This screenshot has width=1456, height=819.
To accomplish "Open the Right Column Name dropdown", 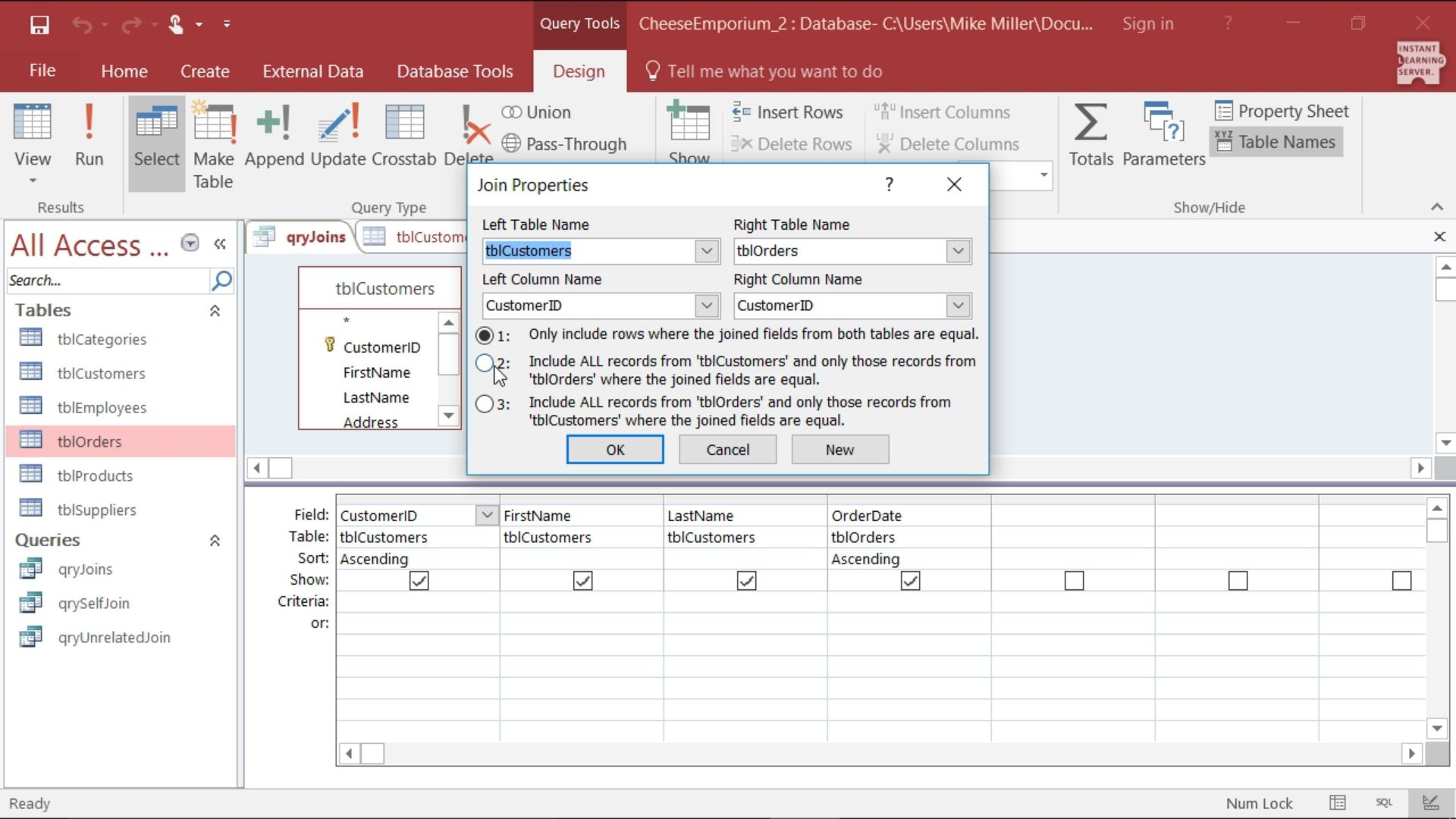I will click(x=956, y=305).
